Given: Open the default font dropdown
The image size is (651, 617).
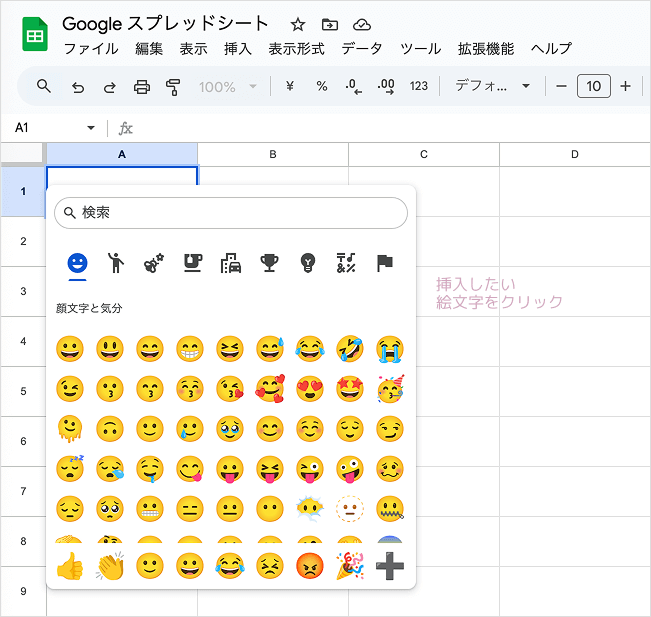Looking at the screenshot, I should (492, 86).
